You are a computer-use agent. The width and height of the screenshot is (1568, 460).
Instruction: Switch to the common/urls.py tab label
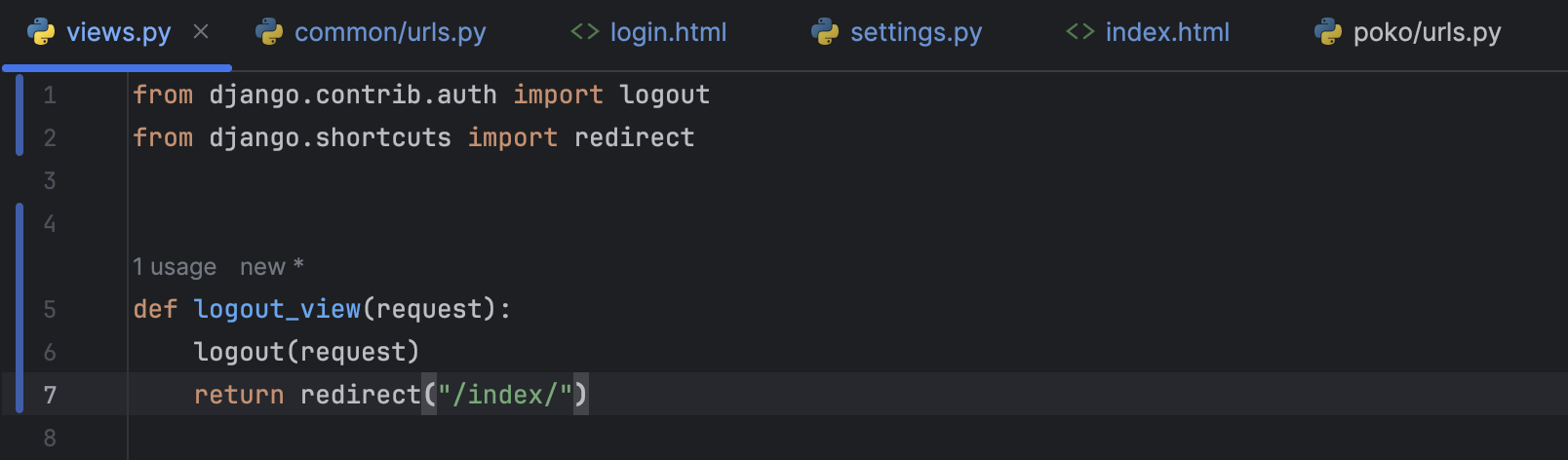pos(390,32)
